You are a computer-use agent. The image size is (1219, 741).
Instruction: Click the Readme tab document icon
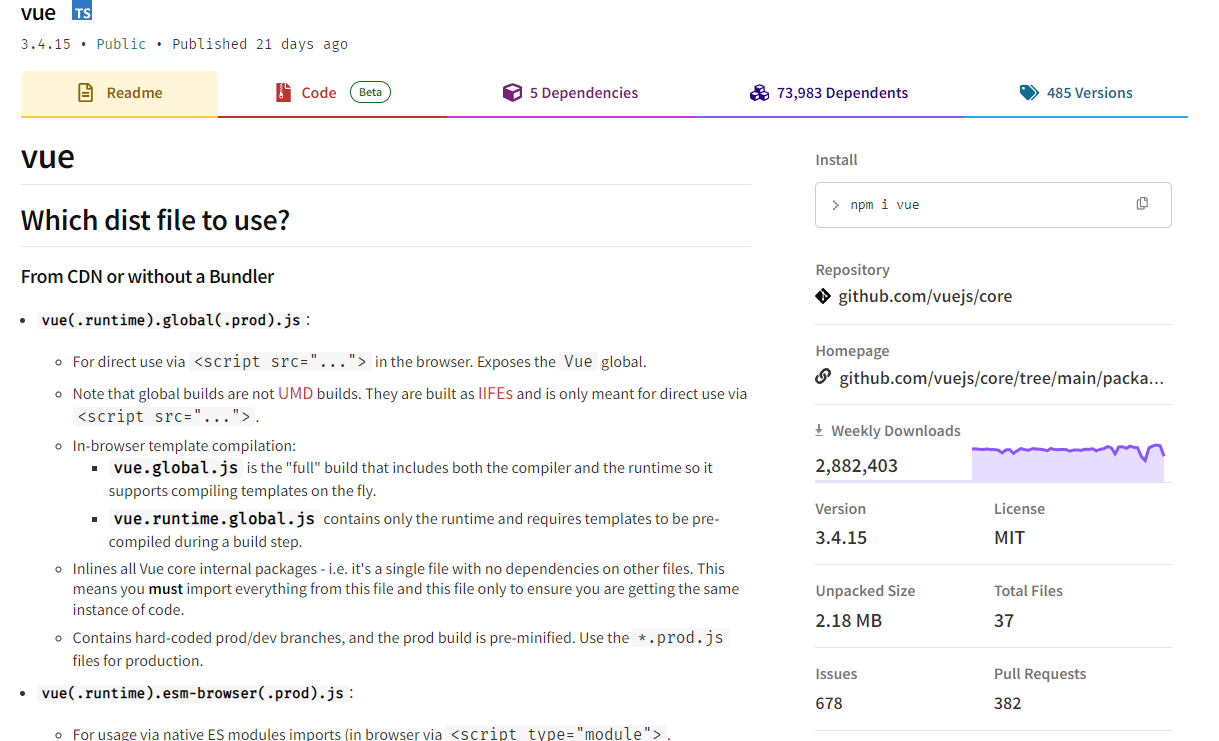click(x=87, y=93)
